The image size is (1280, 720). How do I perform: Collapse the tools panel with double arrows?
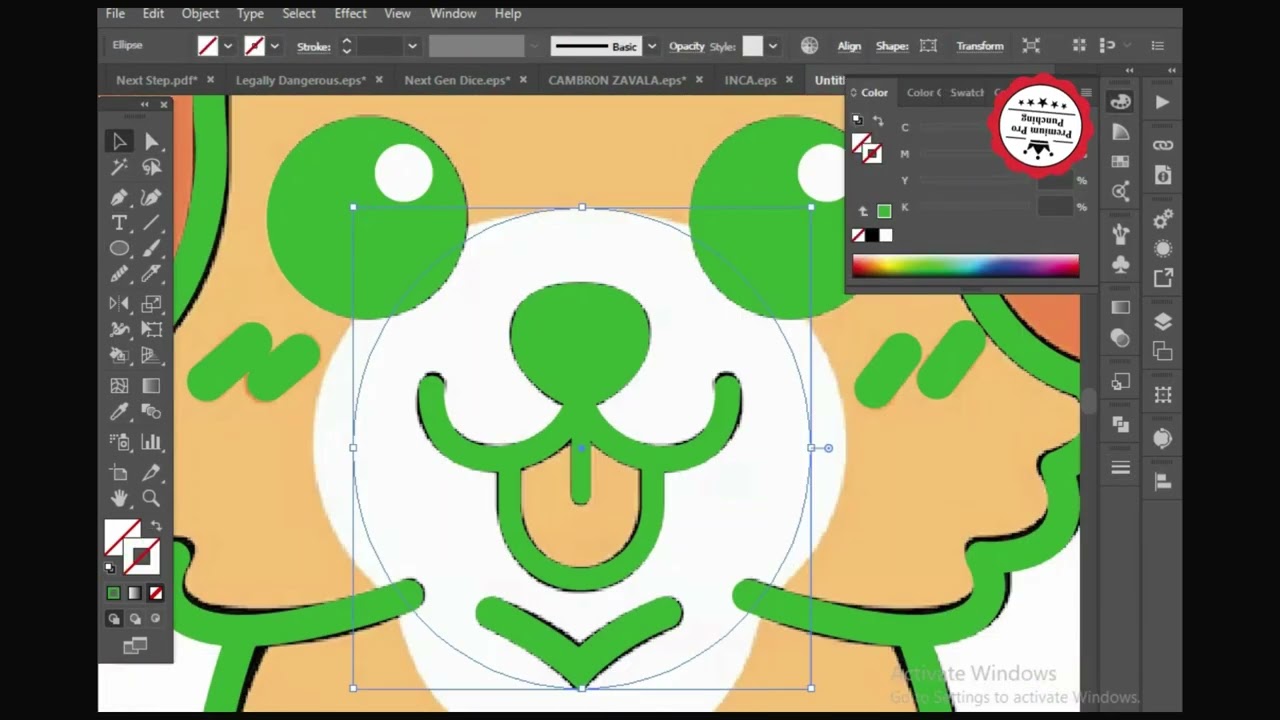click(145, 104)
